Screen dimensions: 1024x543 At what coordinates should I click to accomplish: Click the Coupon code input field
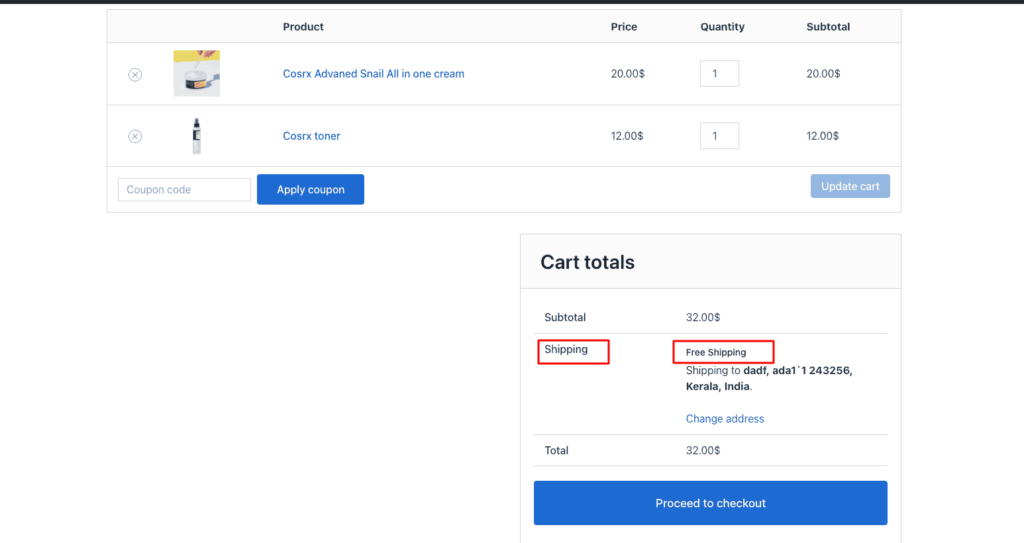coord(184,189)
